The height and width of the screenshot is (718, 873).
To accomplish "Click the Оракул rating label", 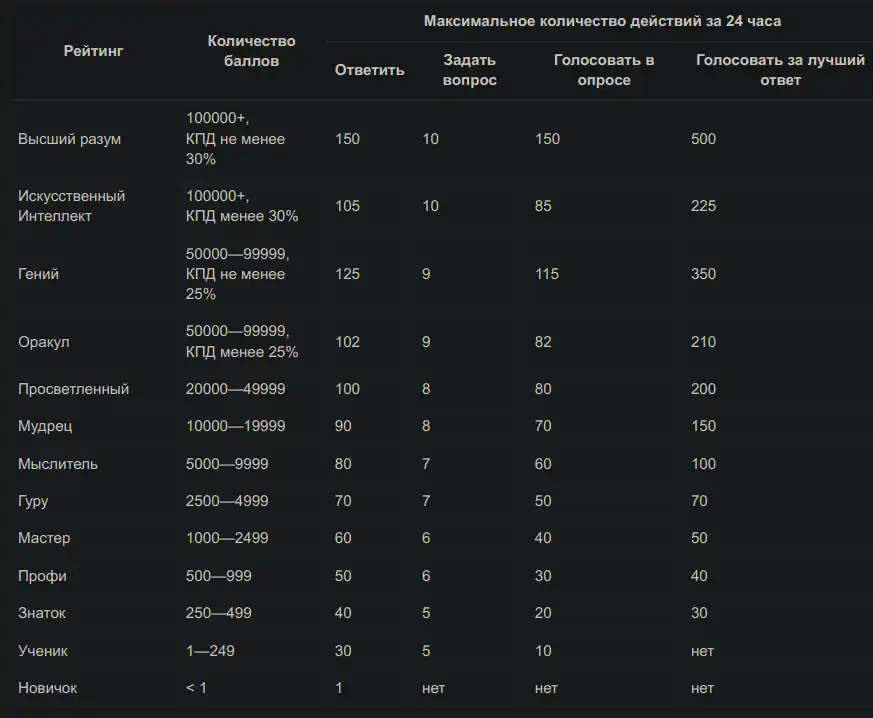I will pos(43,342).
